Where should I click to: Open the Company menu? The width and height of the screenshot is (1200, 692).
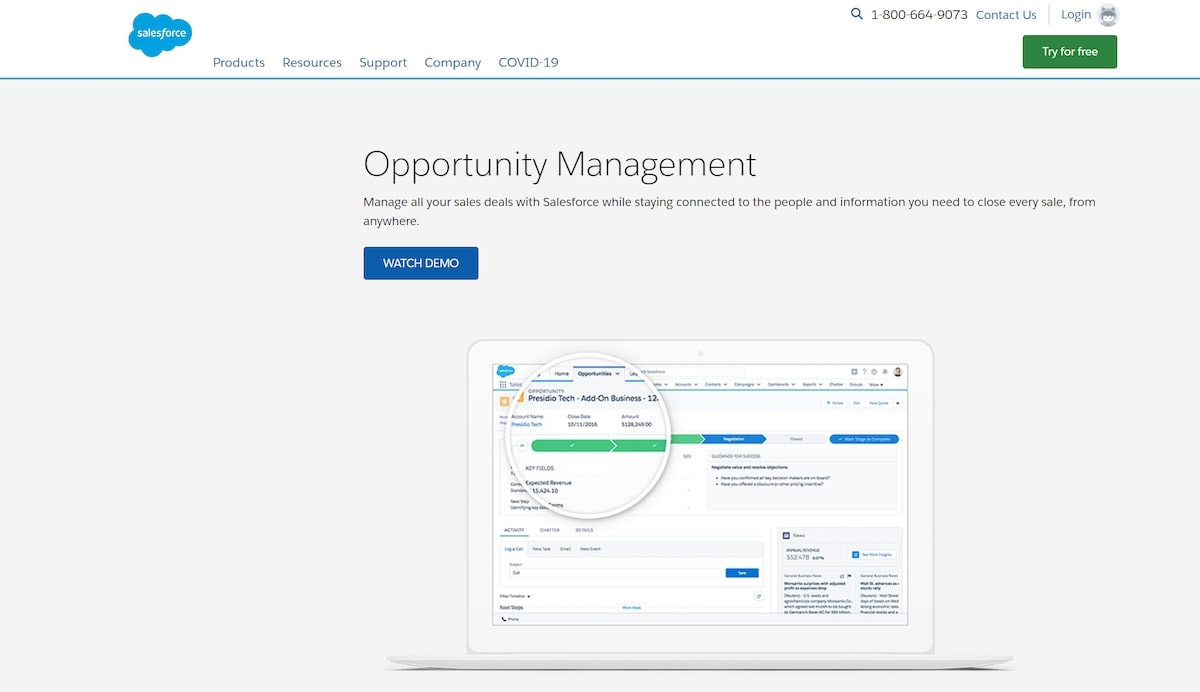[x=453, y=62]
